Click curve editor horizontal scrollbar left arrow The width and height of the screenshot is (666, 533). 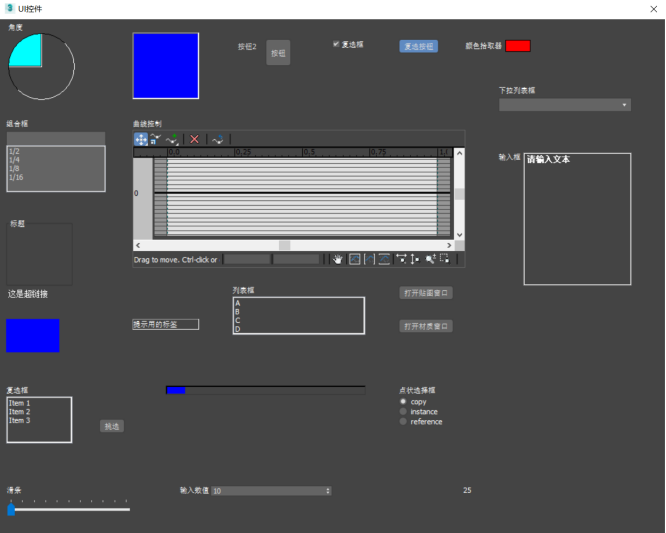(x=138, y=245)
